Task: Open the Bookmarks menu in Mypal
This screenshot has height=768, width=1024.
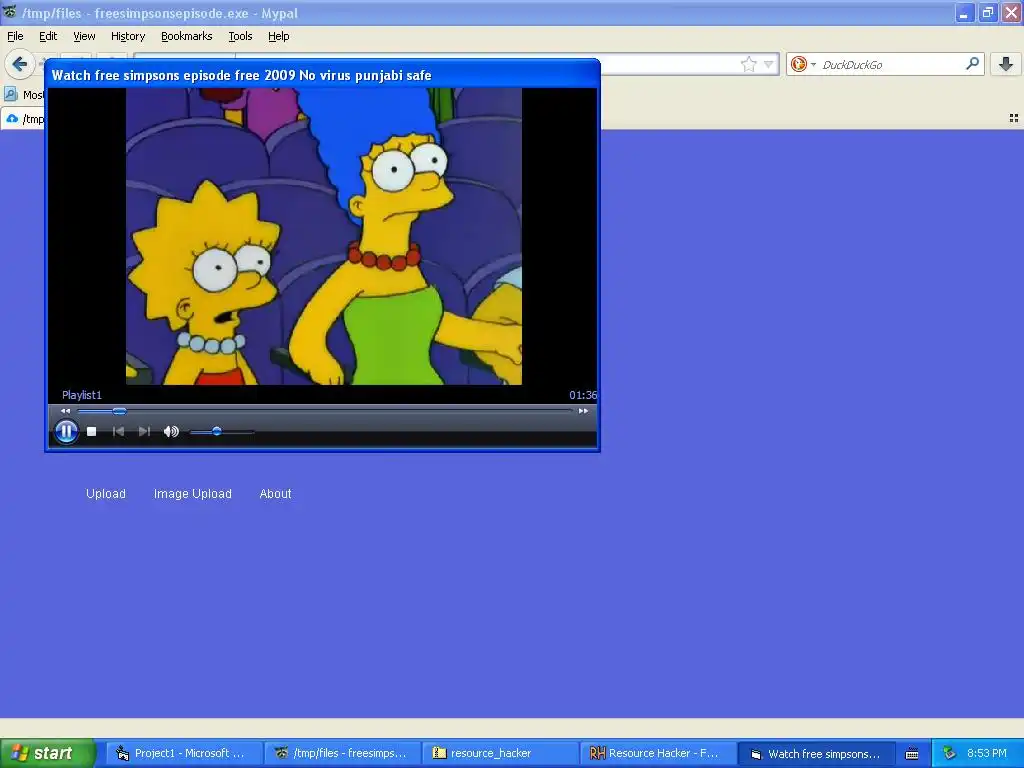Action: pyautogui.click(x=187, y=37)
